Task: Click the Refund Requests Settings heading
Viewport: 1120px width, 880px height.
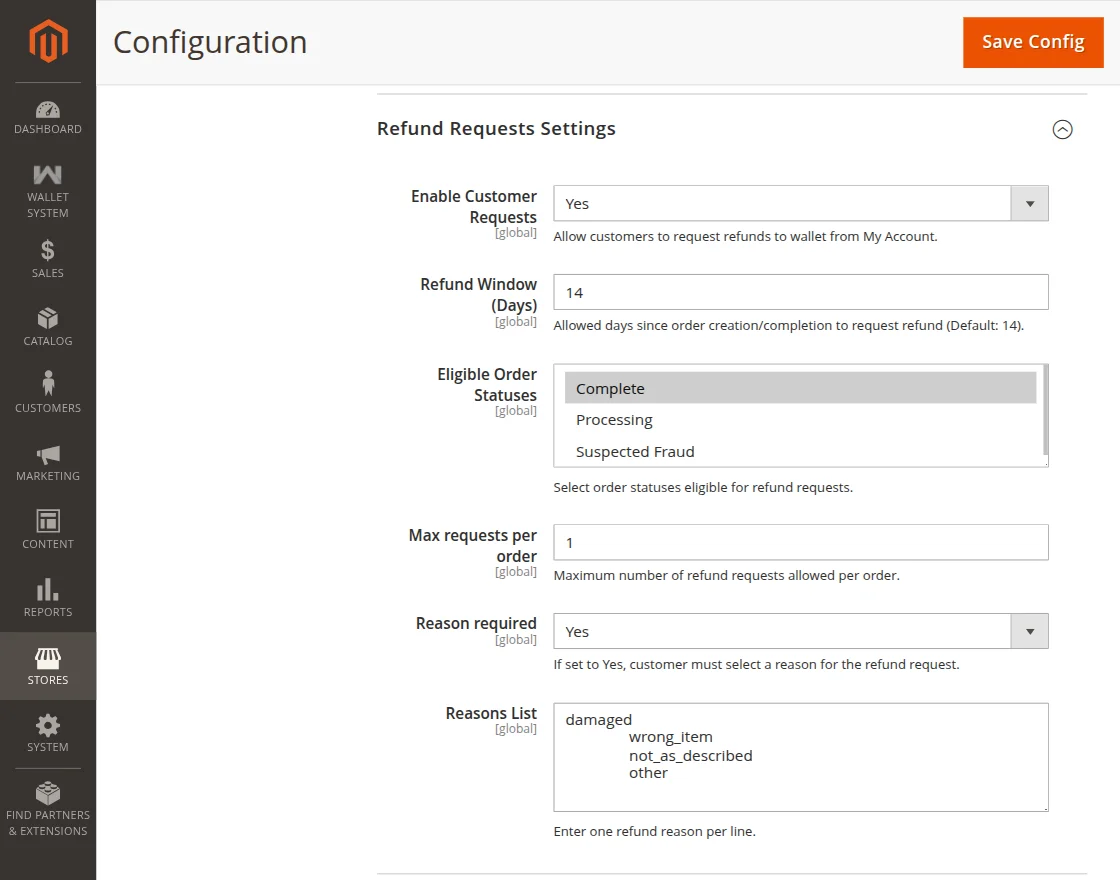Action: click(496, 129)
